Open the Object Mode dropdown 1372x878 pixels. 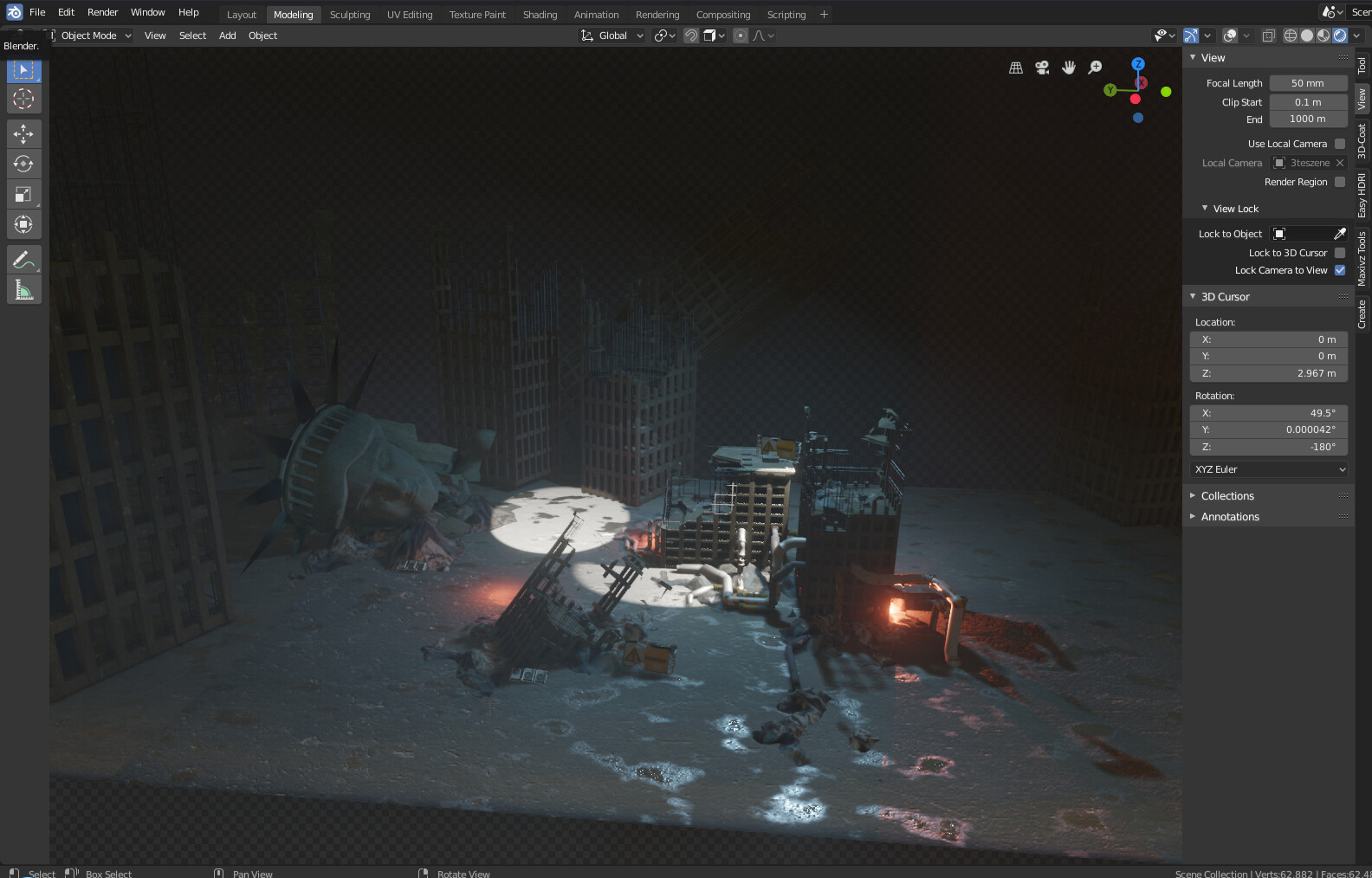[x=92, y=36]
